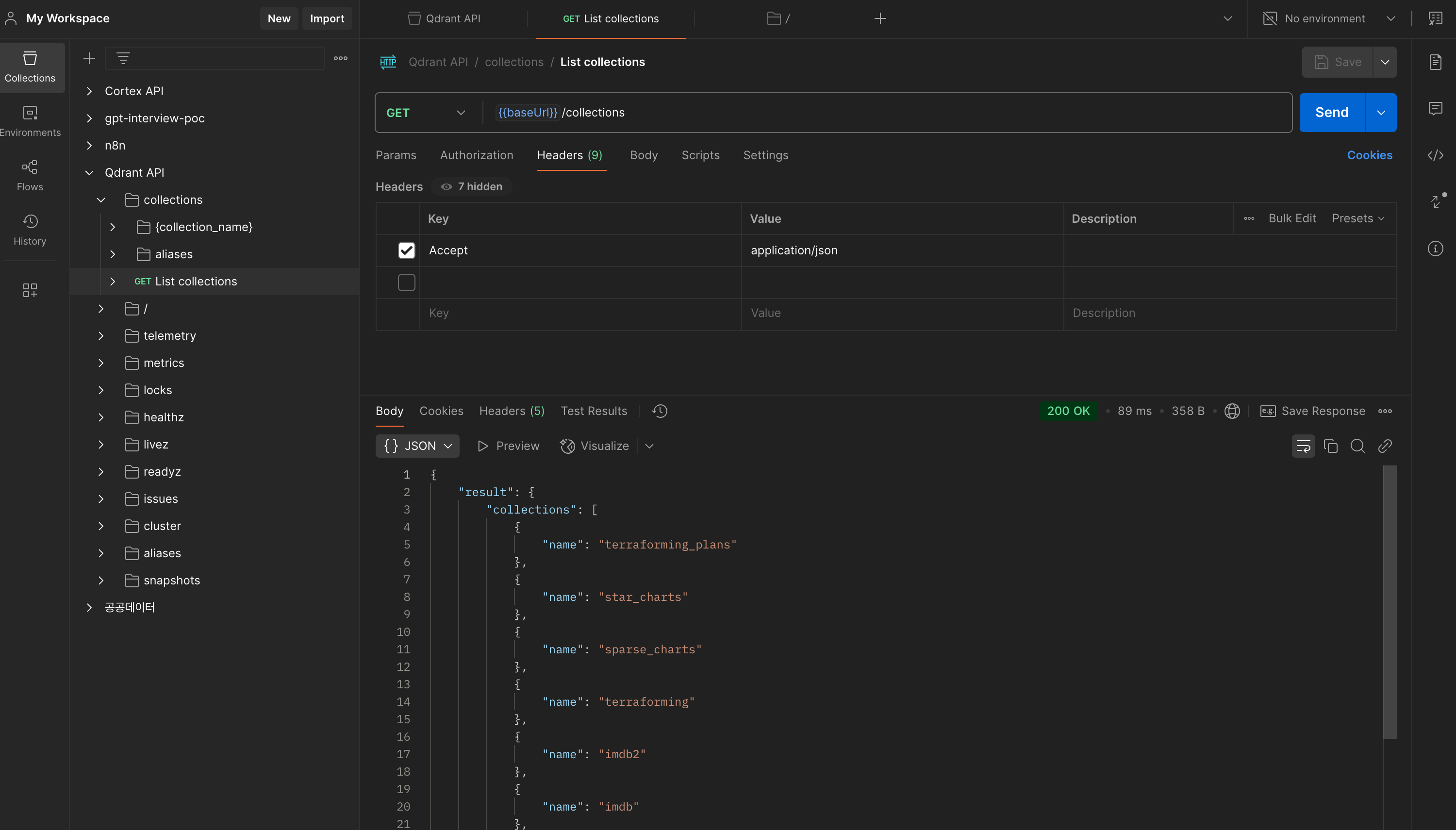This screenshot has width=1456, height=830.
Task: Open the Cookies link
Action: point(1370,156)
